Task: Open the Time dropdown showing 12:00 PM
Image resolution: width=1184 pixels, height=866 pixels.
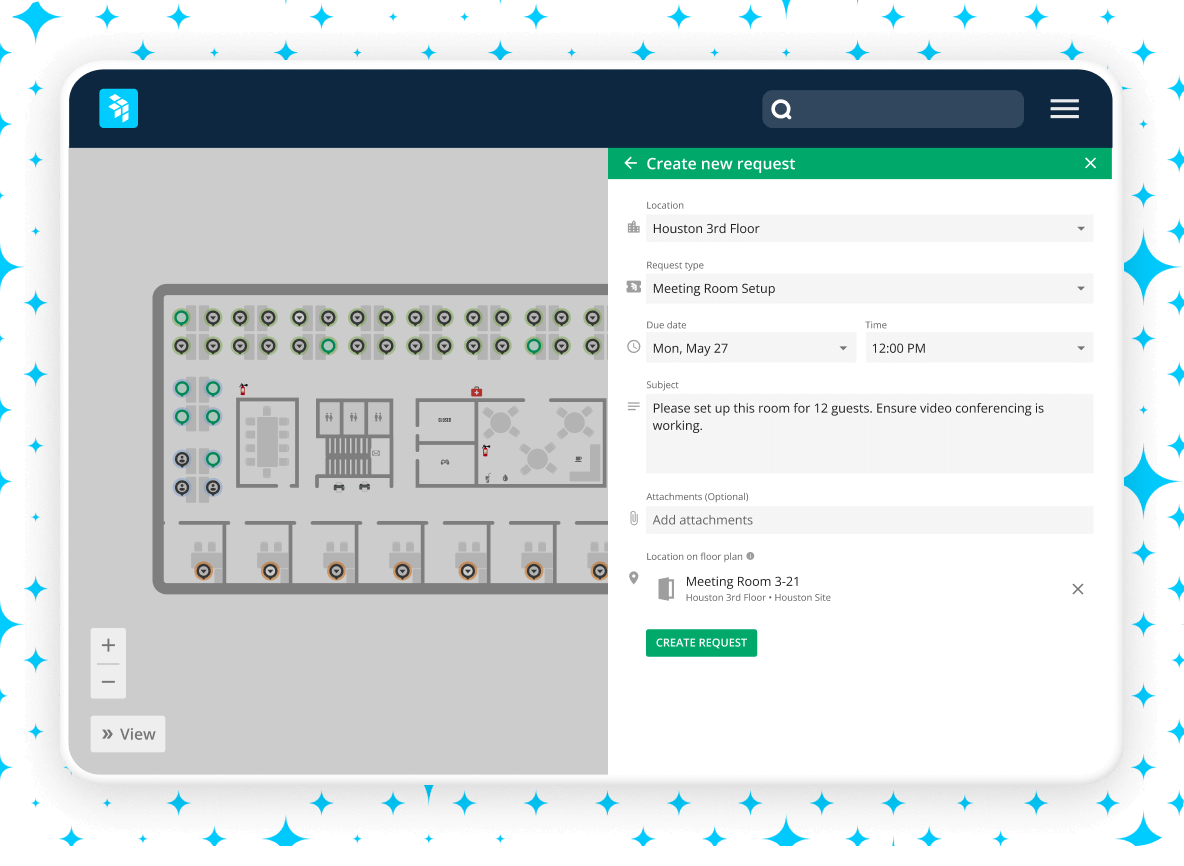Action: pos(978,347)
